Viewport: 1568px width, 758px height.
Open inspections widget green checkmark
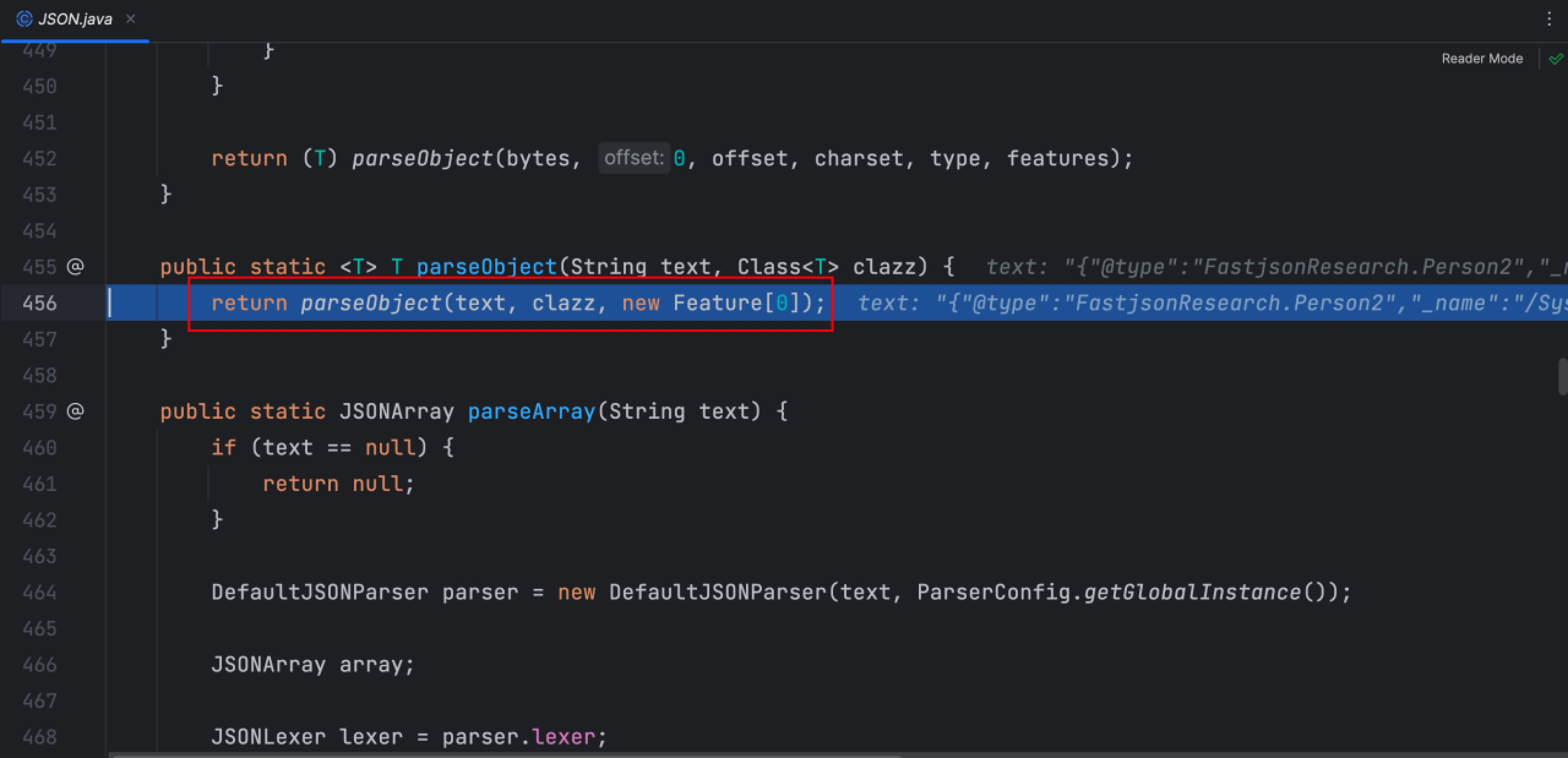(1555, 59)
